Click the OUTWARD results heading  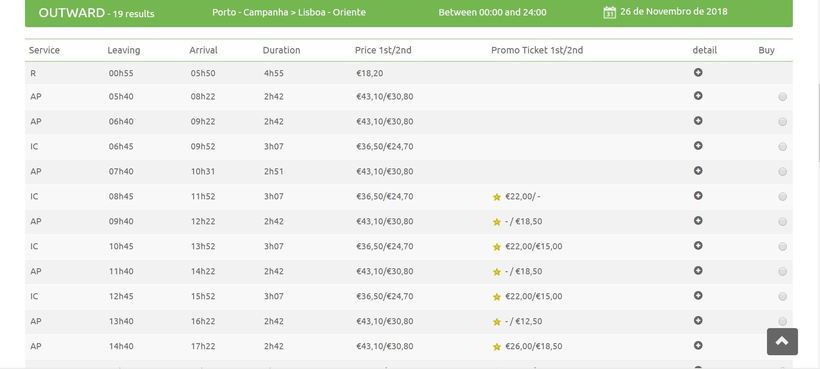pyautogui.click(x=96, y=13)
